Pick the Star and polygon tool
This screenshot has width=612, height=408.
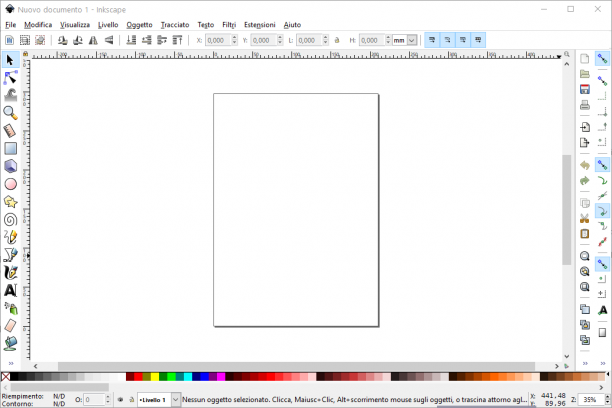click(10, 202)
